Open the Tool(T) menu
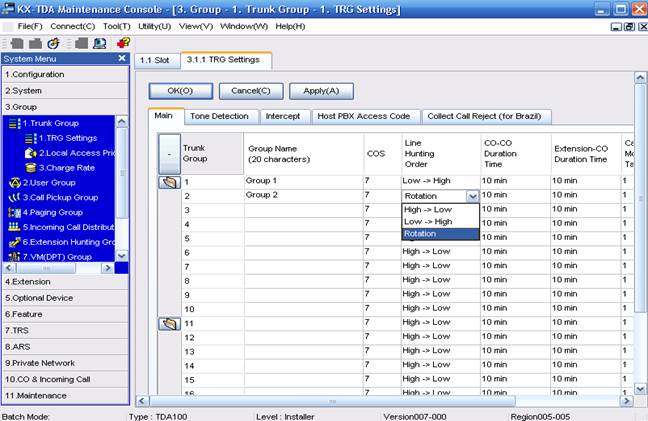This screenshot has width=648, height=421. pos(117,26)
